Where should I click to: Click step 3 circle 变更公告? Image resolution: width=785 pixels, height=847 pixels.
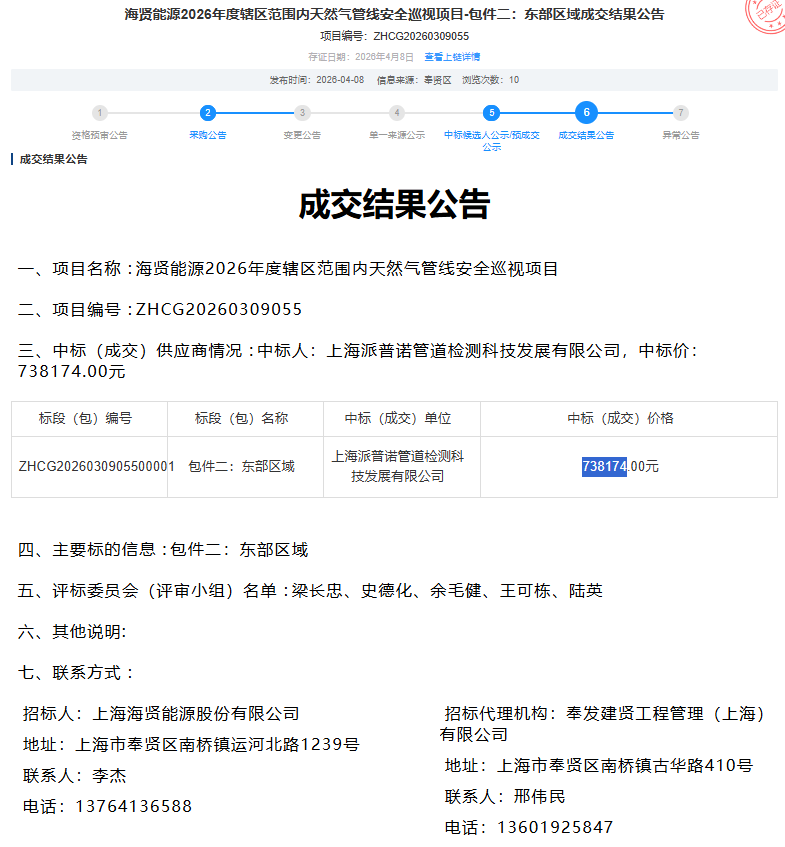coord(302,113)
